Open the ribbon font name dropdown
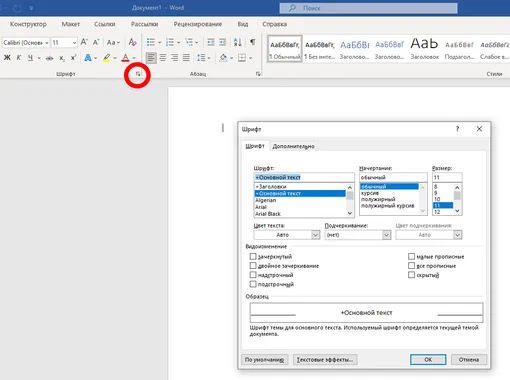This screenshot has height=380, width=510. tap(47, 43)
